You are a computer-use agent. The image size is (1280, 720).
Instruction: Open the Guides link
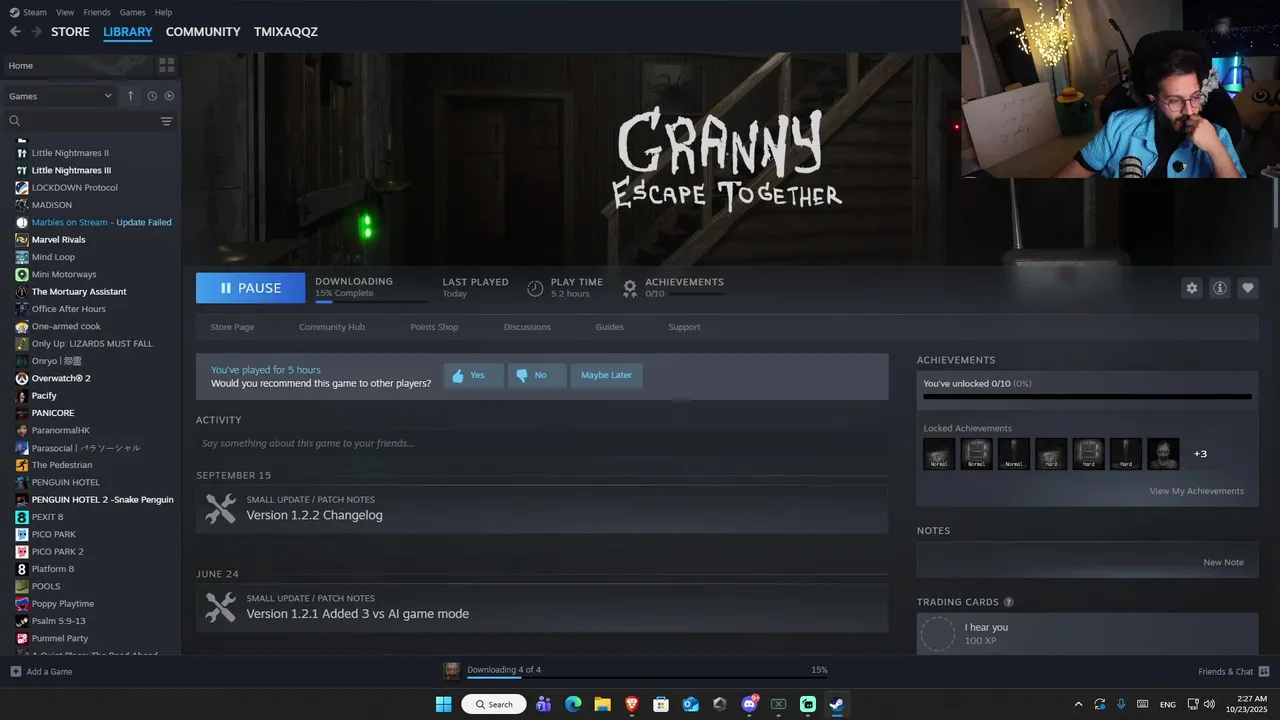pos(610,327)
